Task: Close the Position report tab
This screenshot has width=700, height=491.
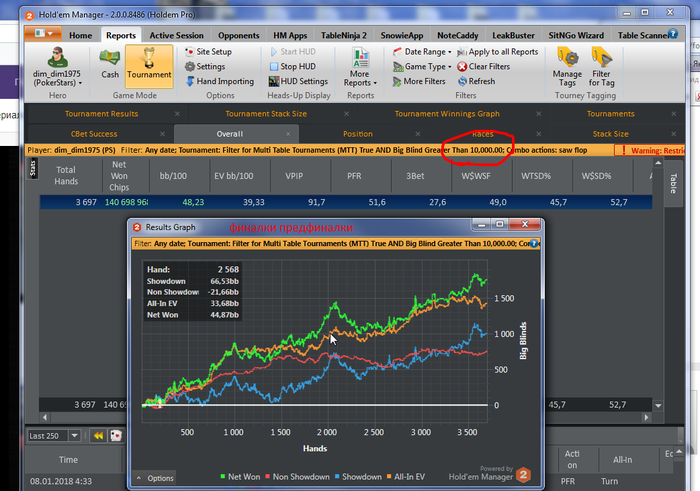Action: pos(417,134)
